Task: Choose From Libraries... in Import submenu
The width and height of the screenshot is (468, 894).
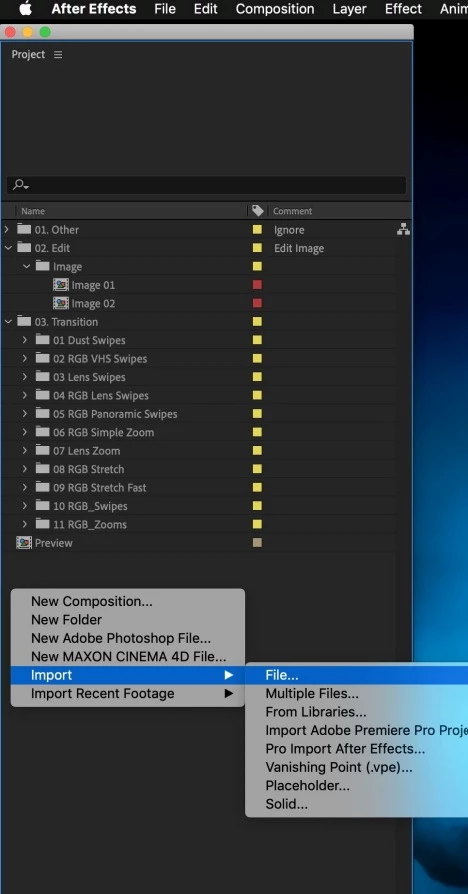Action: pyautogui.click(x=357, y=712)
